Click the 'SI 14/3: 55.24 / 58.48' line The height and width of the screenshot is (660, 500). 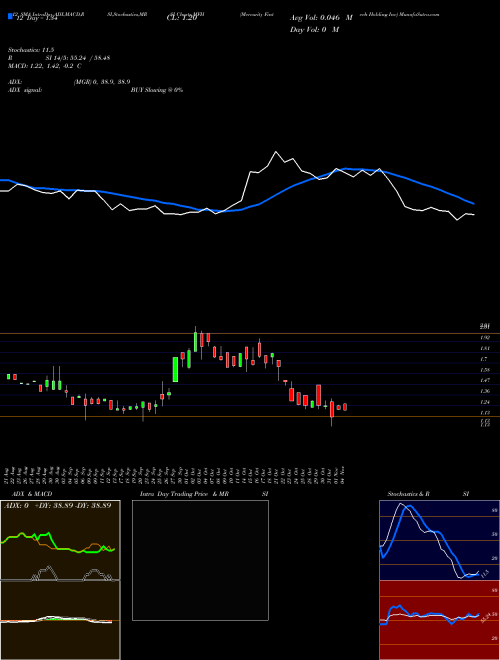[78, 58]
